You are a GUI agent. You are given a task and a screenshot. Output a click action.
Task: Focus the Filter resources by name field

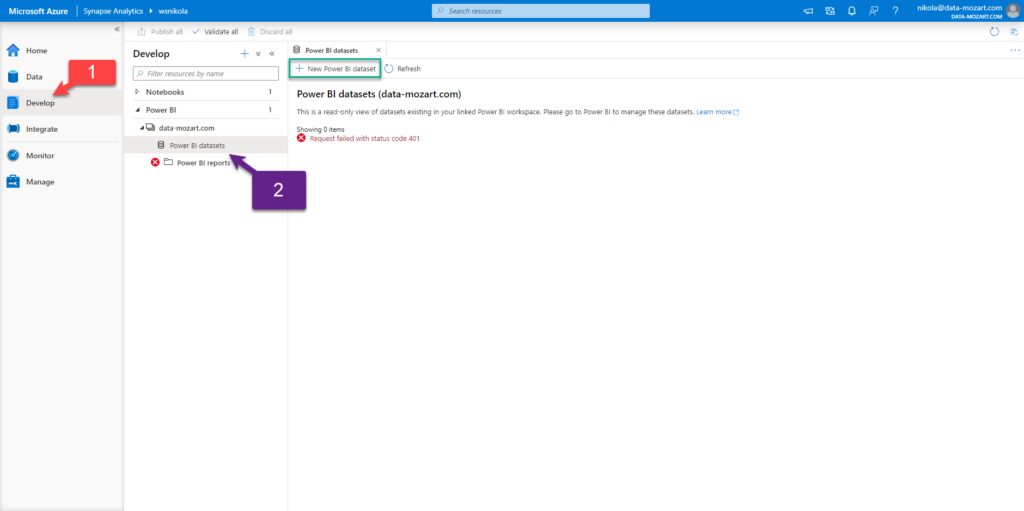(x=206, y=74)
